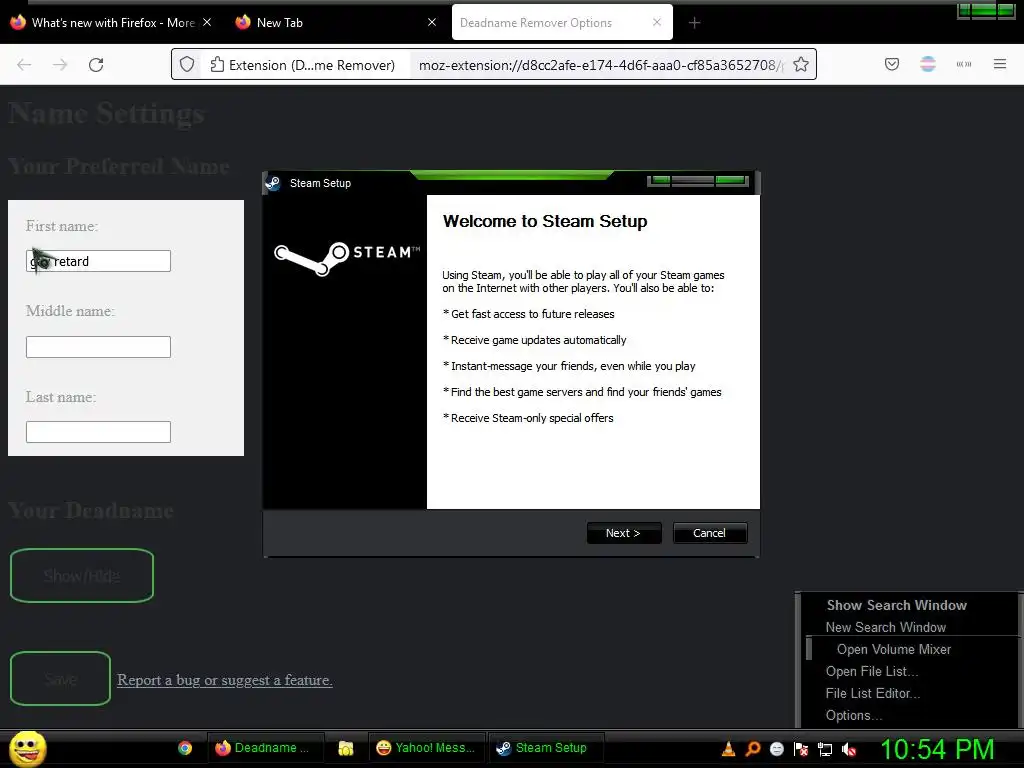Click Next in Steam Setup
Image resolution: width=1024 pixels, height=768 pixels.
(x=624, y=533)
